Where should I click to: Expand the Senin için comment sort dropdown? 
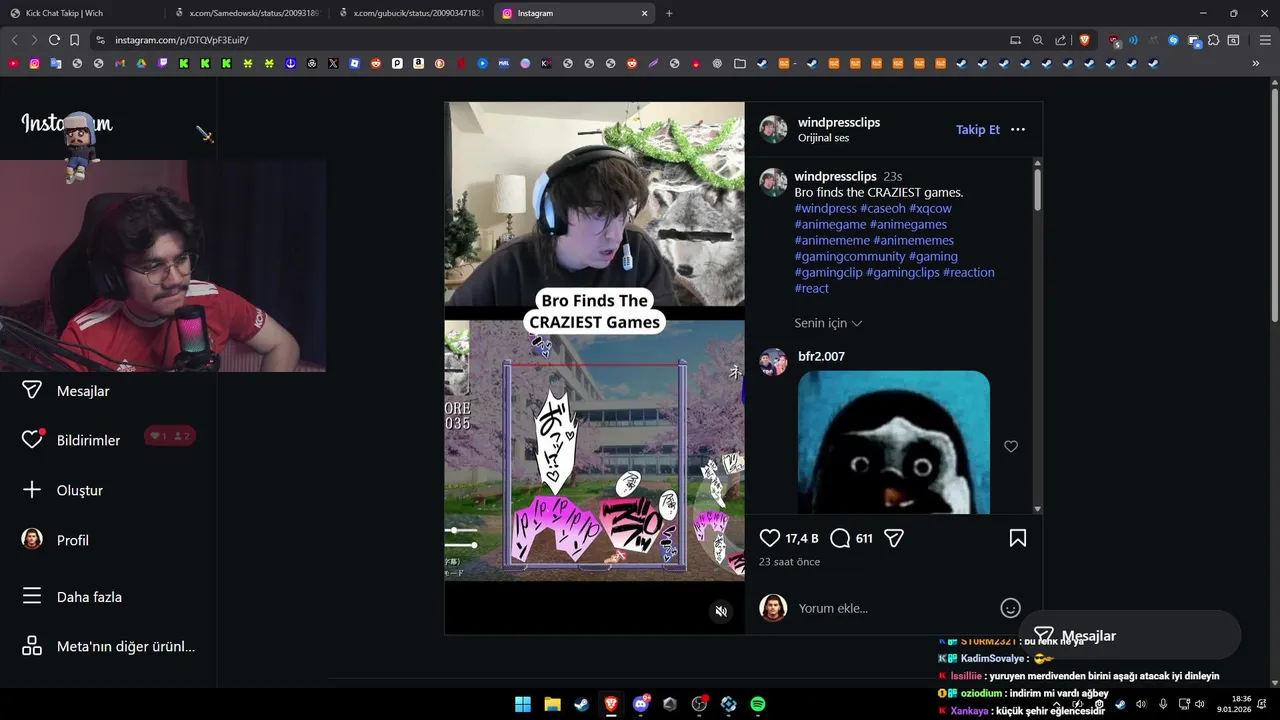click(x=828, y=323)
